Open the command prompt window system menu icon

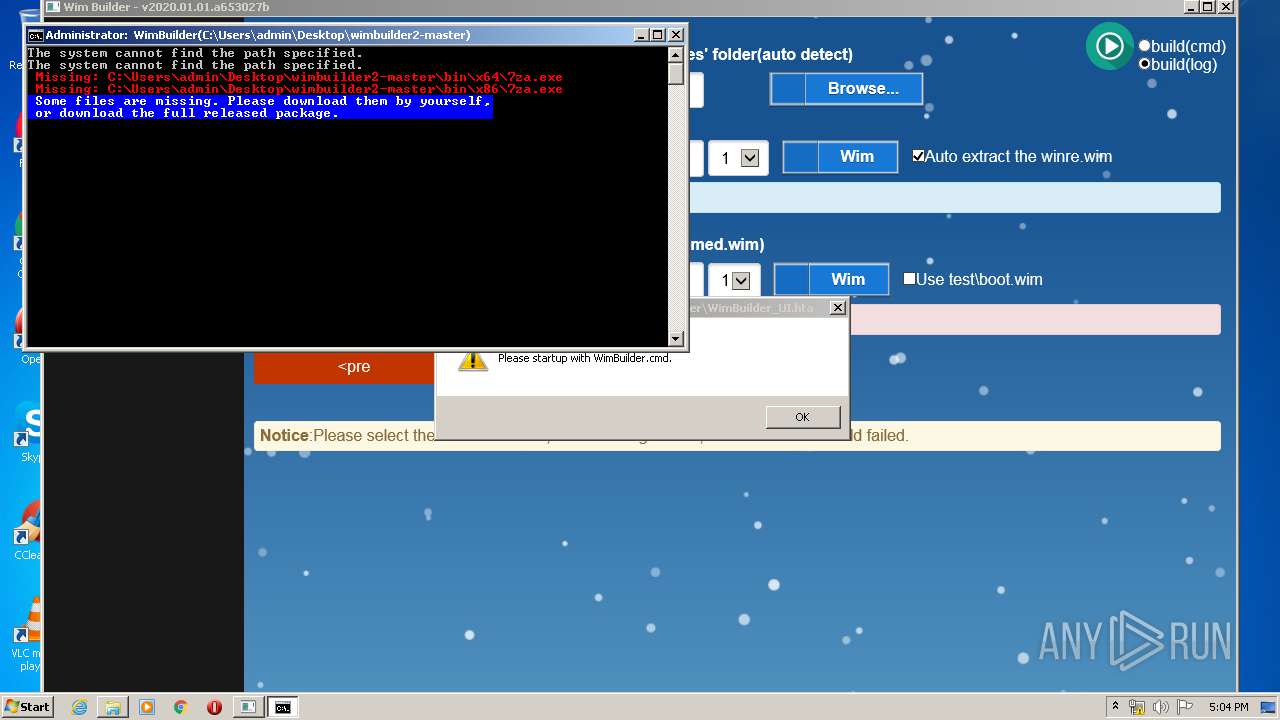pos(36,35)
